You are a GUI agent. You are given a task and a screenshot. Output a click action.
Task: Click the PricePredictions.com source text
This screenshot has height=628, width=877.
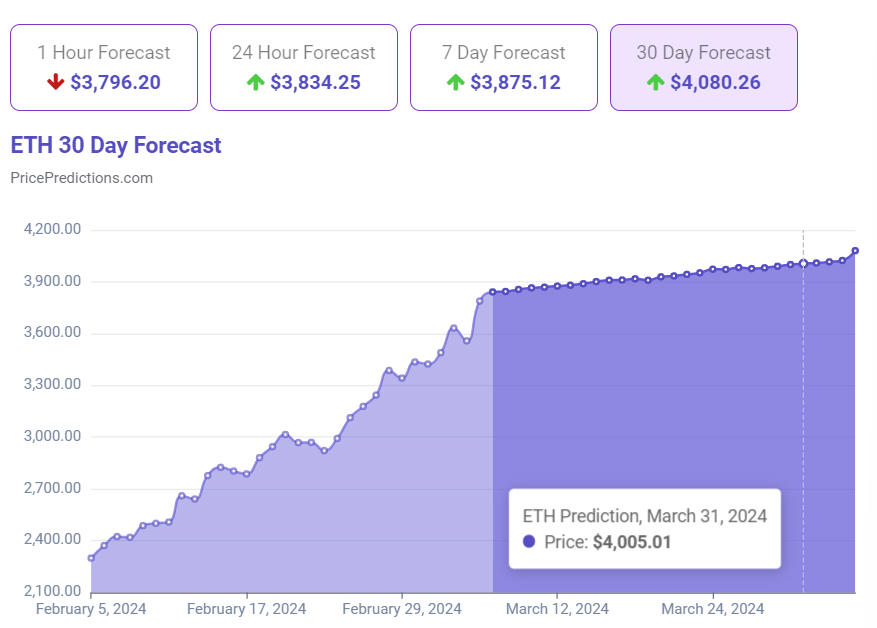pyautogui.click(x=81, y=178)
